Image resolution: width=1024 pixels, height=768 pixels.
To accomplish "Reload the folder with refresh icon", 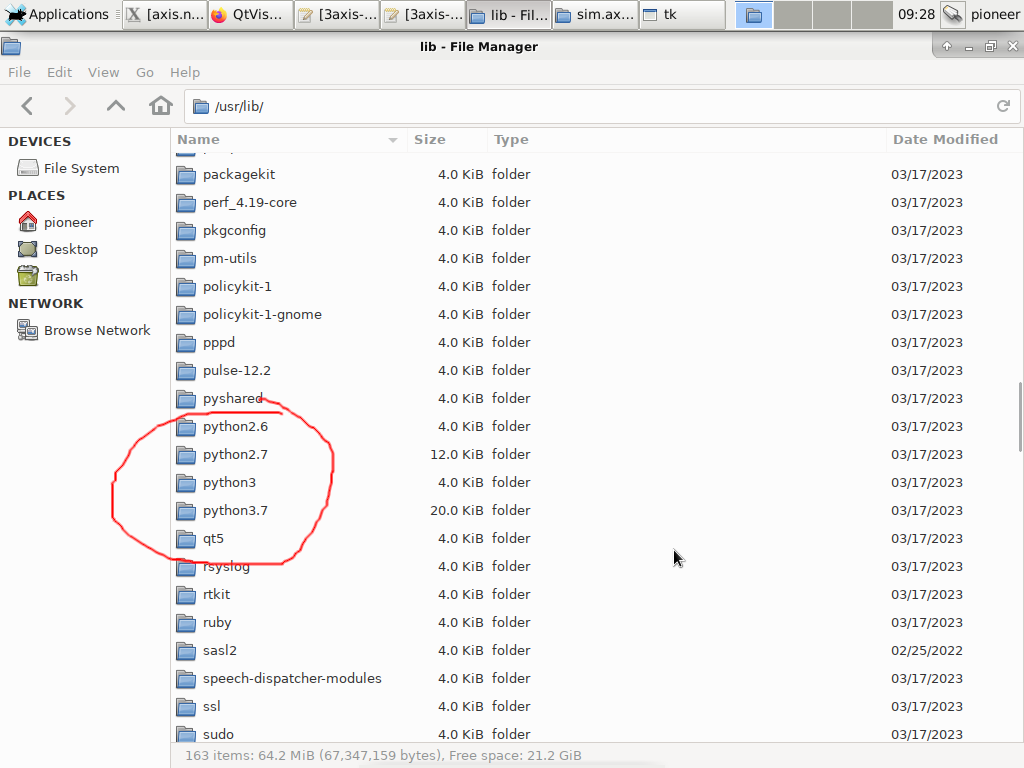I will click(x=1003, y=106).
